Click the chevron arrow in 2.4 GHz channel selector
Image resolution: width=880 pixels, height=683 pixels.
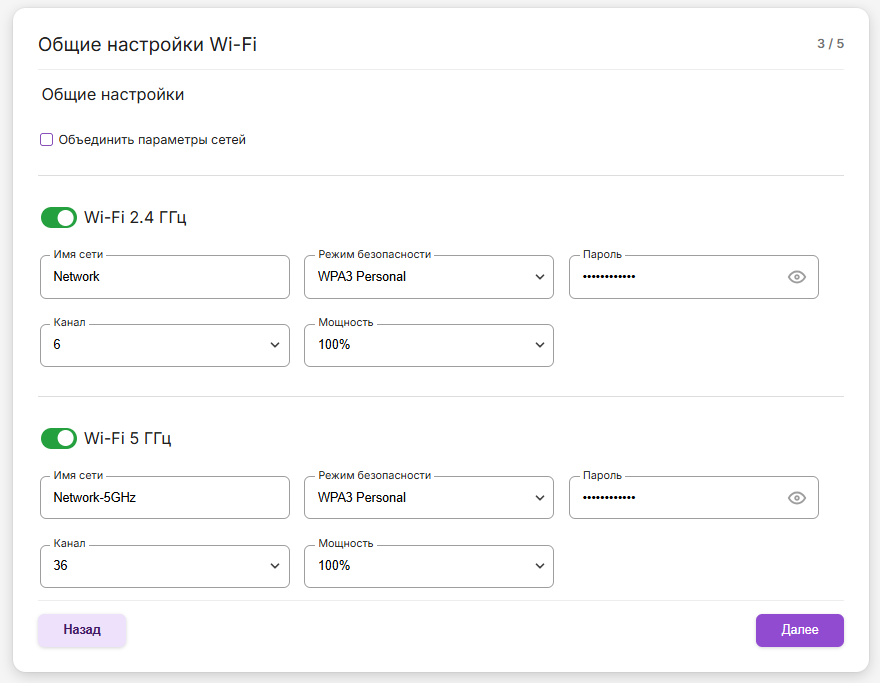tap(275, 345)
